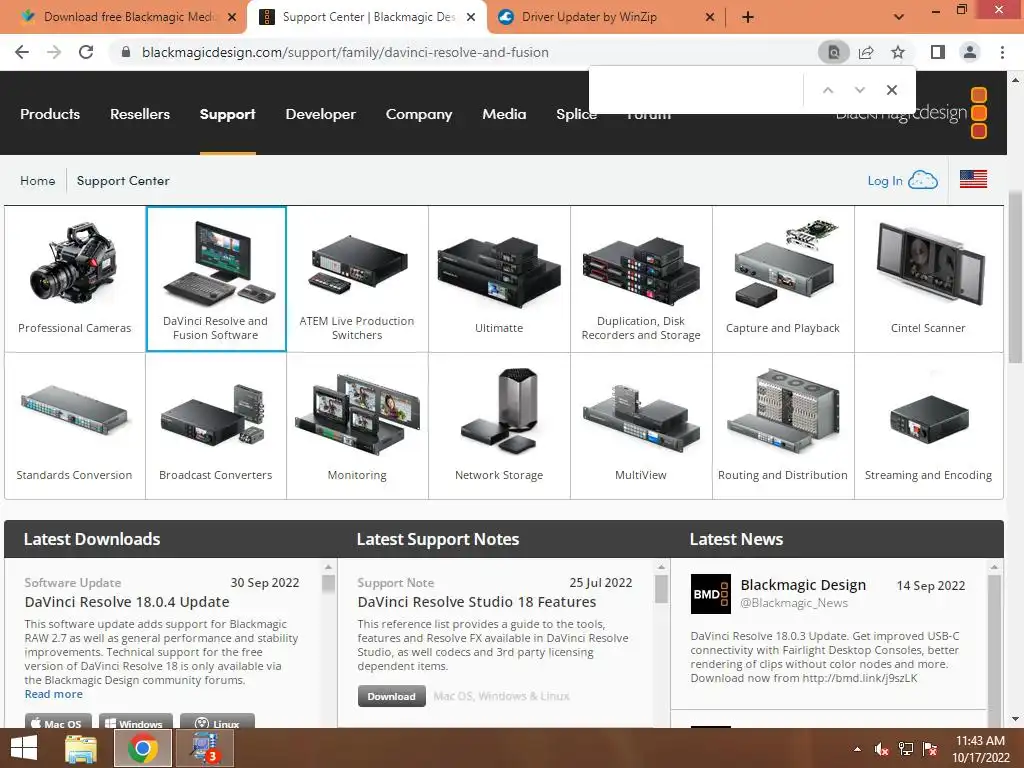
Task: Select the Ultimatte category
Action: 499,279
